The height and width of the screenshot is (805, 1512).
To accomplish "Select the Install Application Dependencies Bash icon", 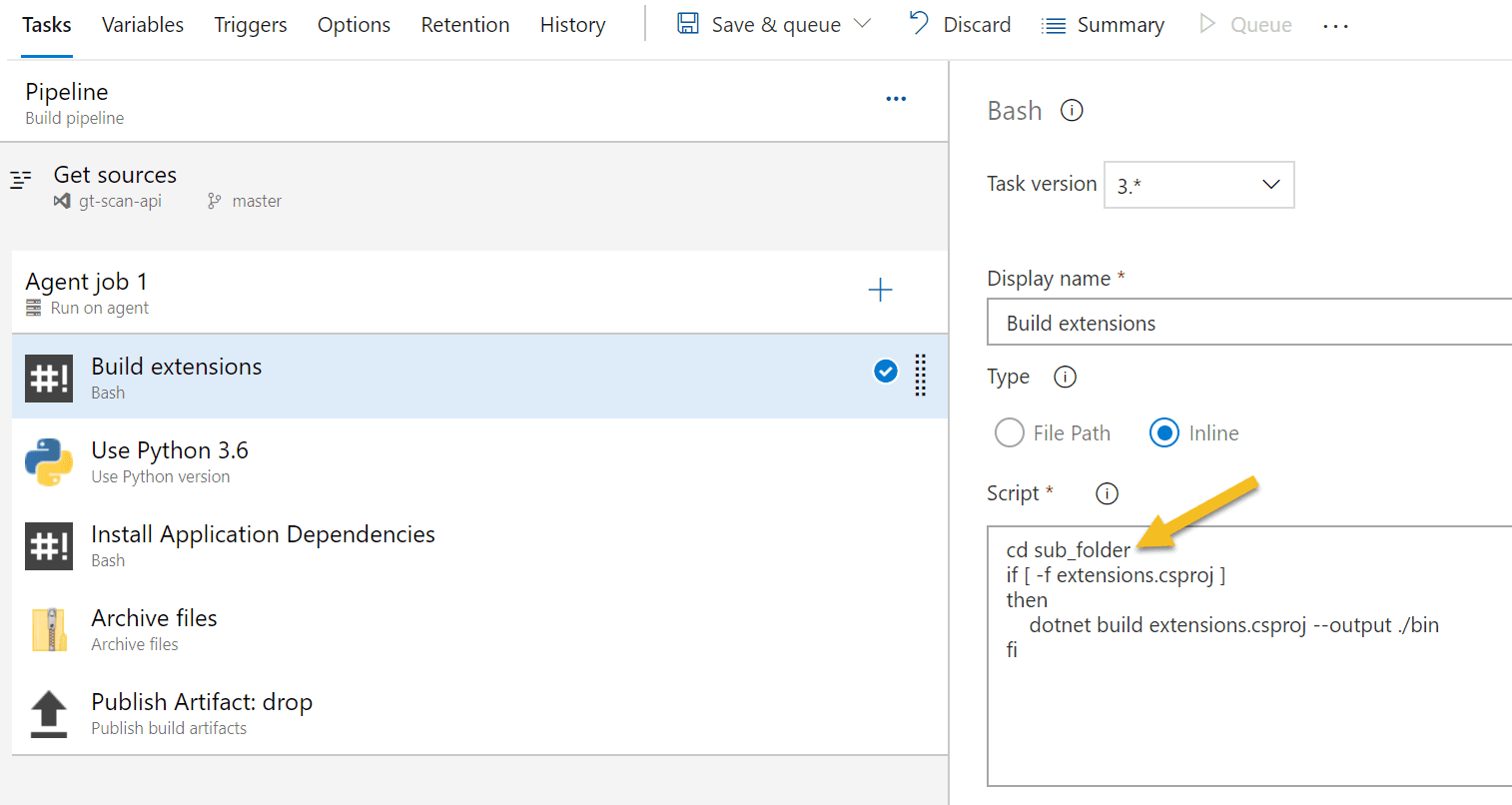I will [49, 546].
